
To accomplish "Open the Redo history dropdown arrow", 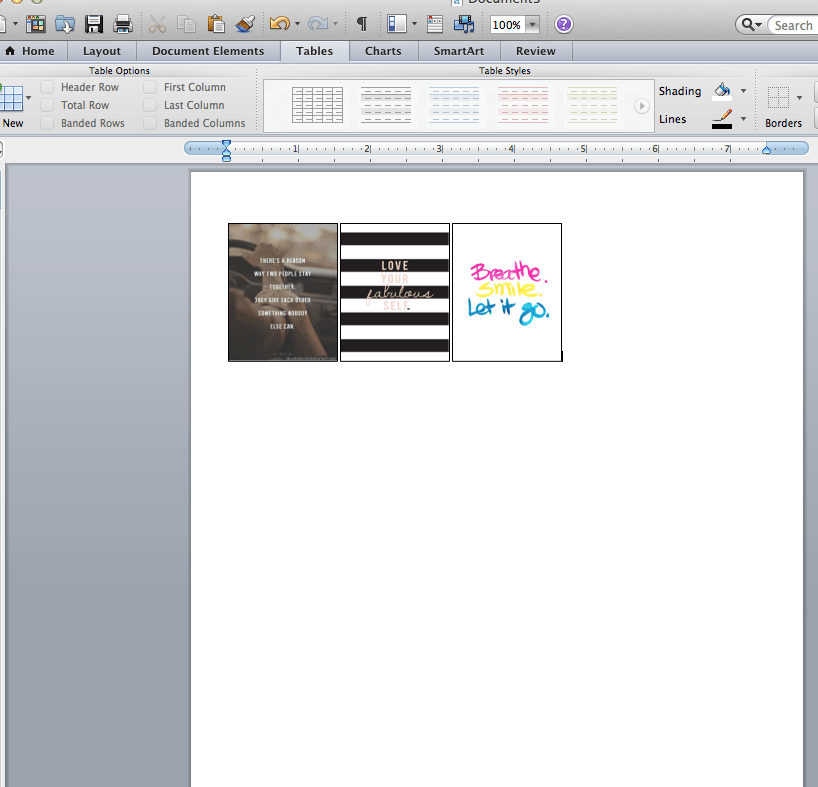I will (335, 24).
